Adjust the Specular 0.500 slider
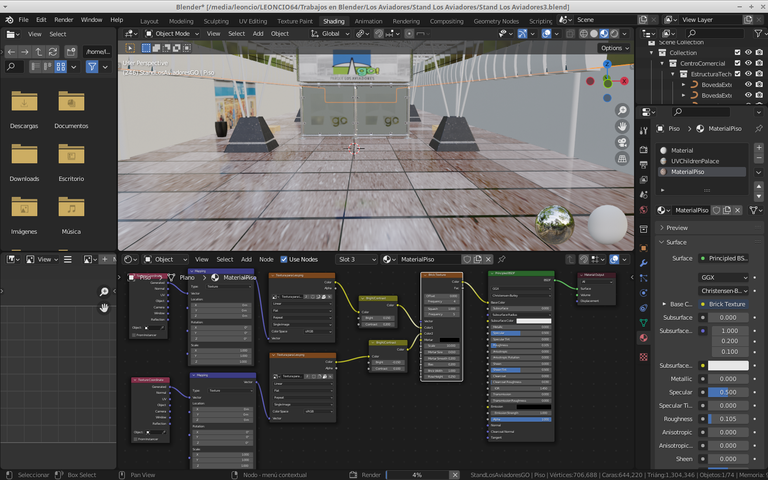This screenshot has width=768, height=480. 728,392
